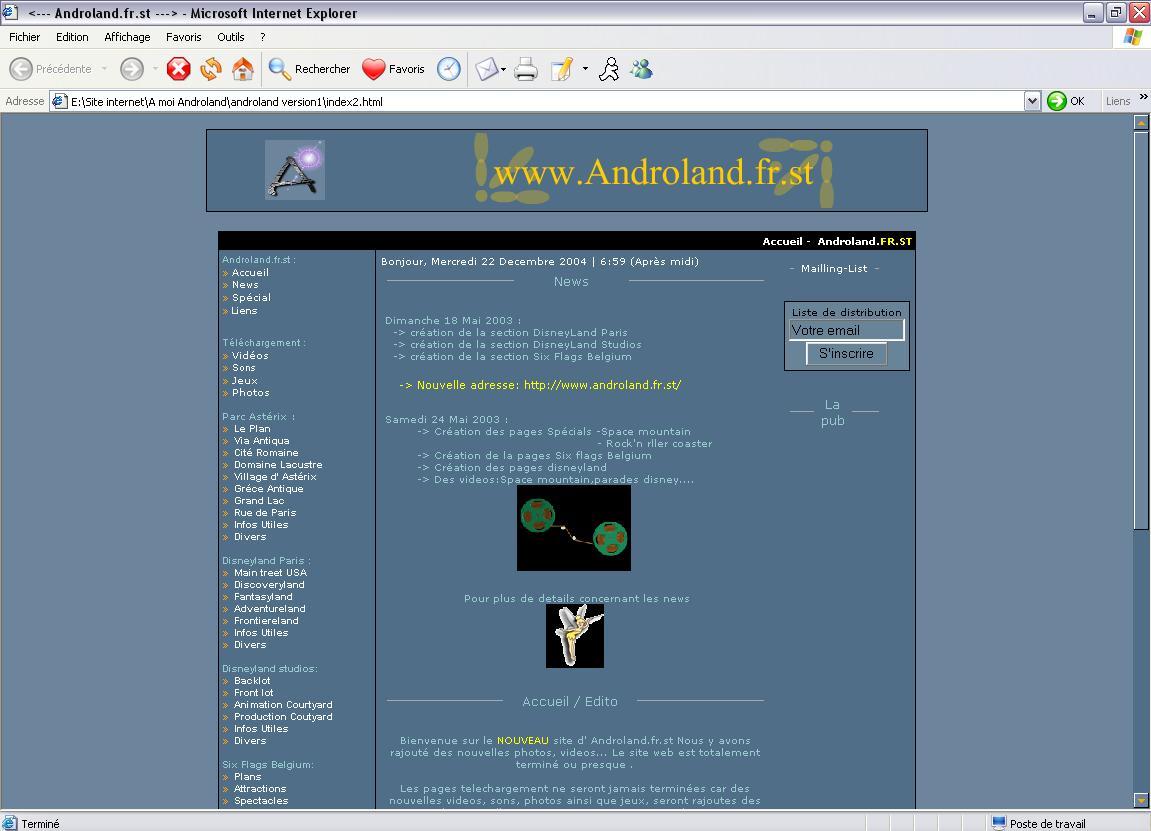
Task: Click the Liens toolbar label
Action: point(1117,101)
